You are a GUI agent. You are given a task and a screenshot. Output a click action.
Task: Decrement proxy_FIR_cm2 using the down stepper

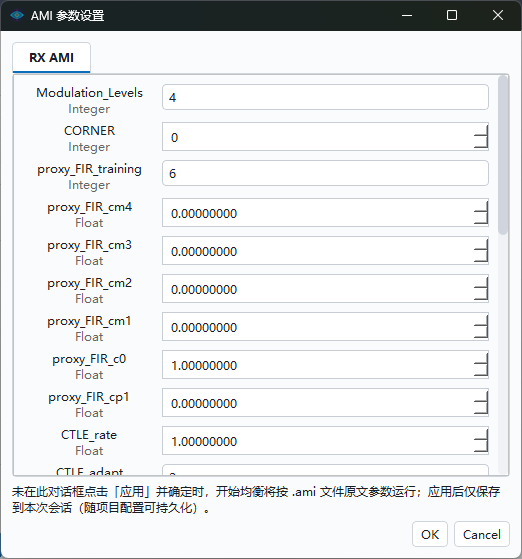pos(481,295)
